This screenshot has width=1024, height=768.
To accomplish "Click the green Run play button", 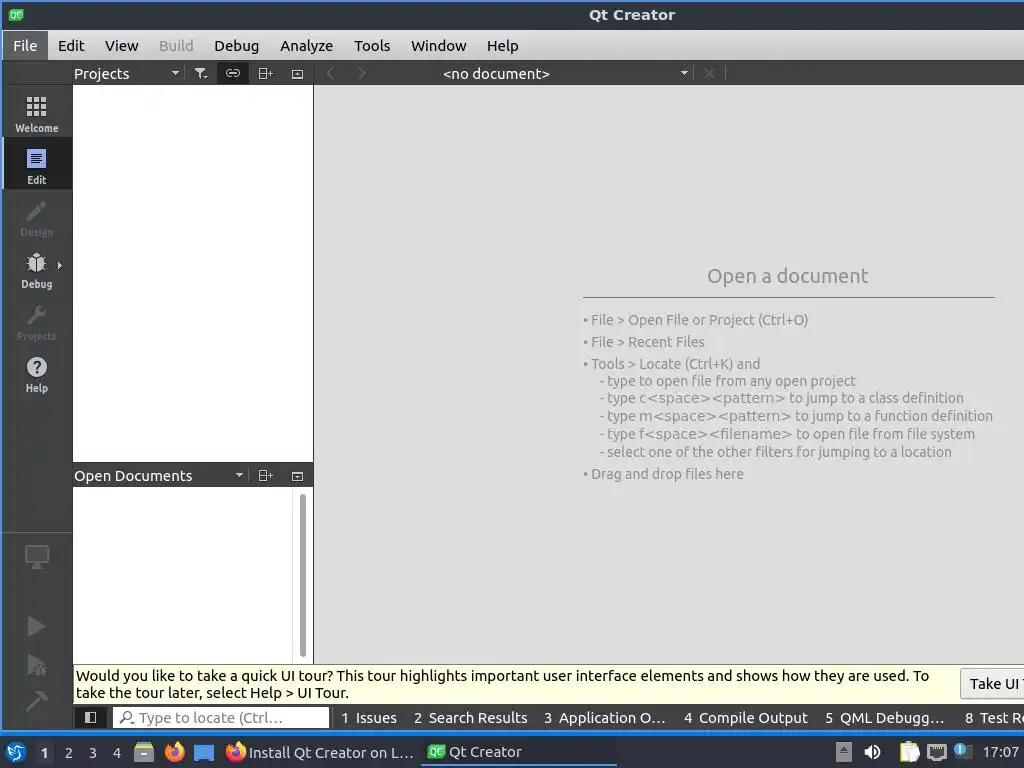I will click(37, 626).
